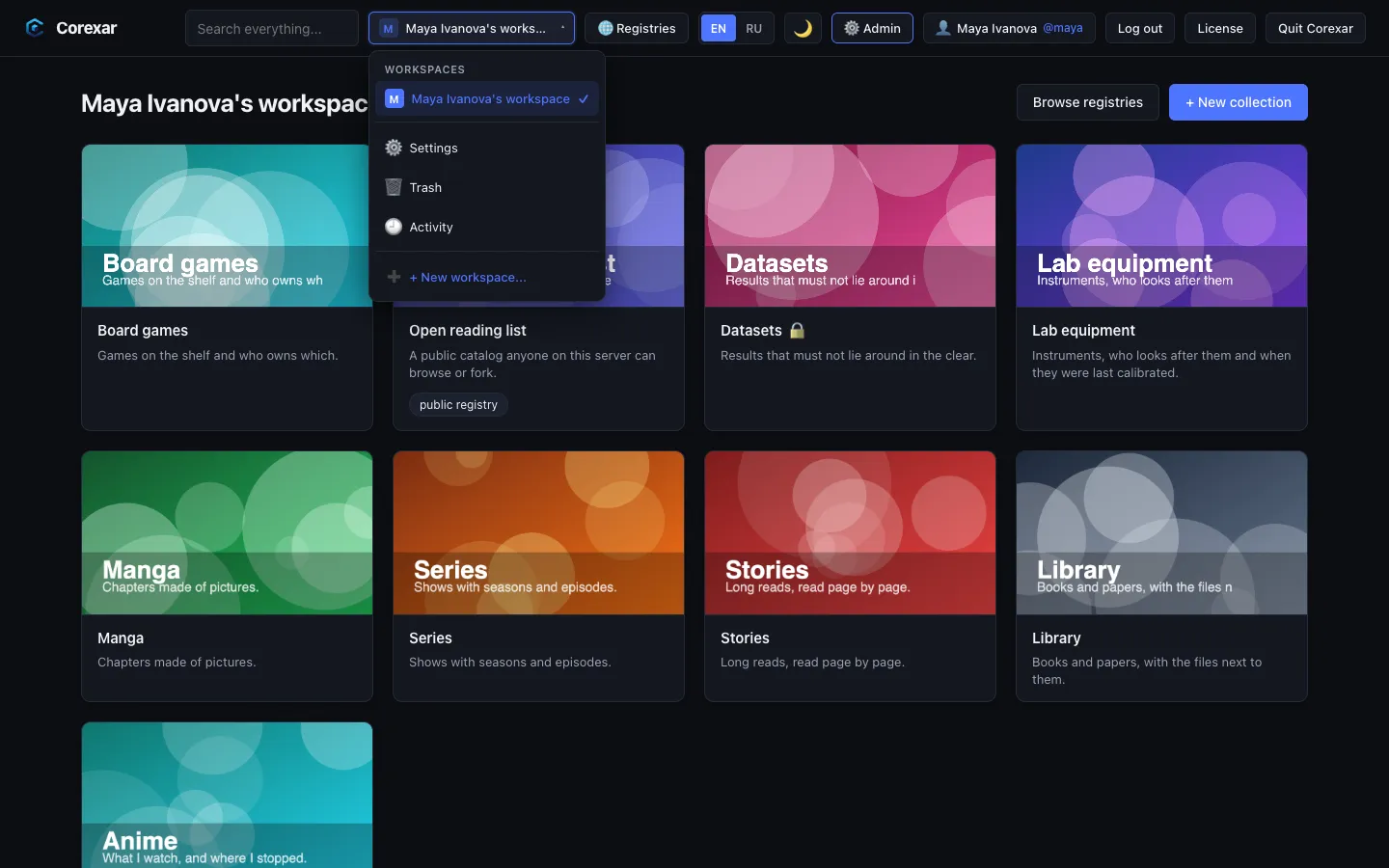Open the Board games cover image
The height and width of the screenshot is (868, 1389).
tap(226, 226)
